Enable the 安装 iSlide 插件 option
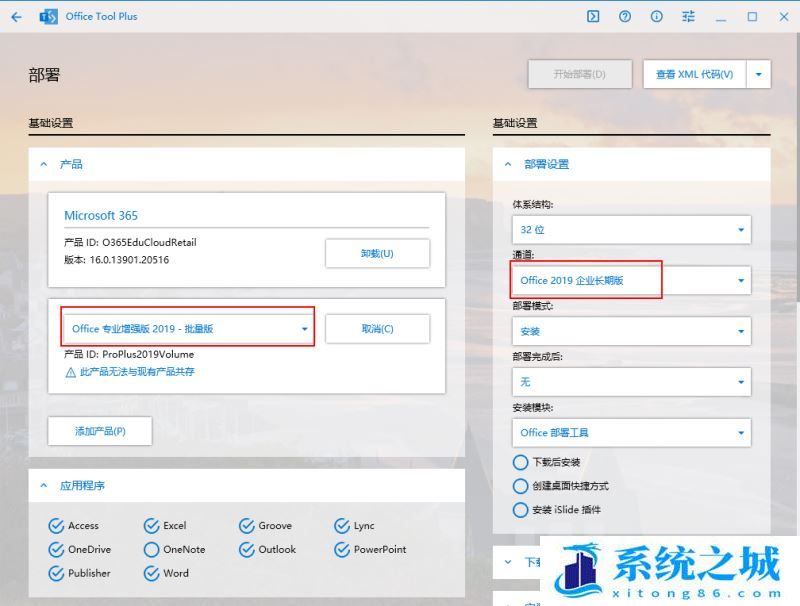The height and width of the screenshot is (606, 800). [520, 510]
